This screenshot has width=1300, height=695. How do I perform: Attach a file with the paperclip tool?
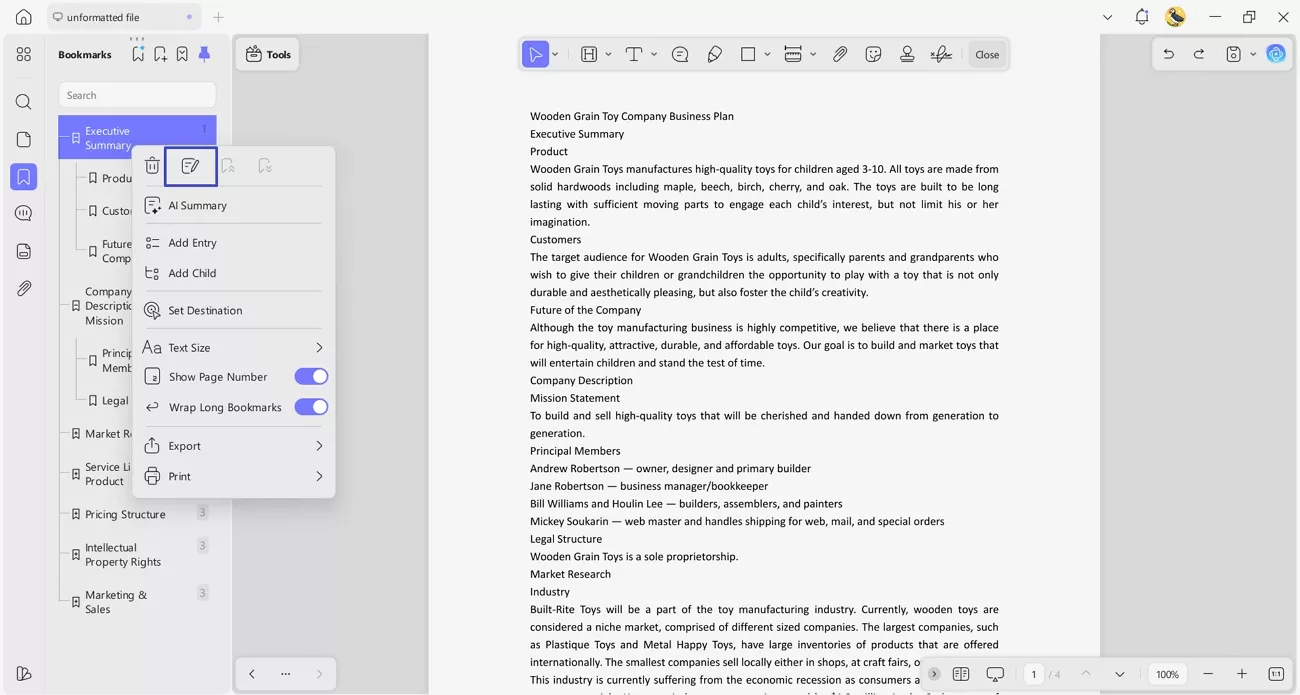coord(840,54)
